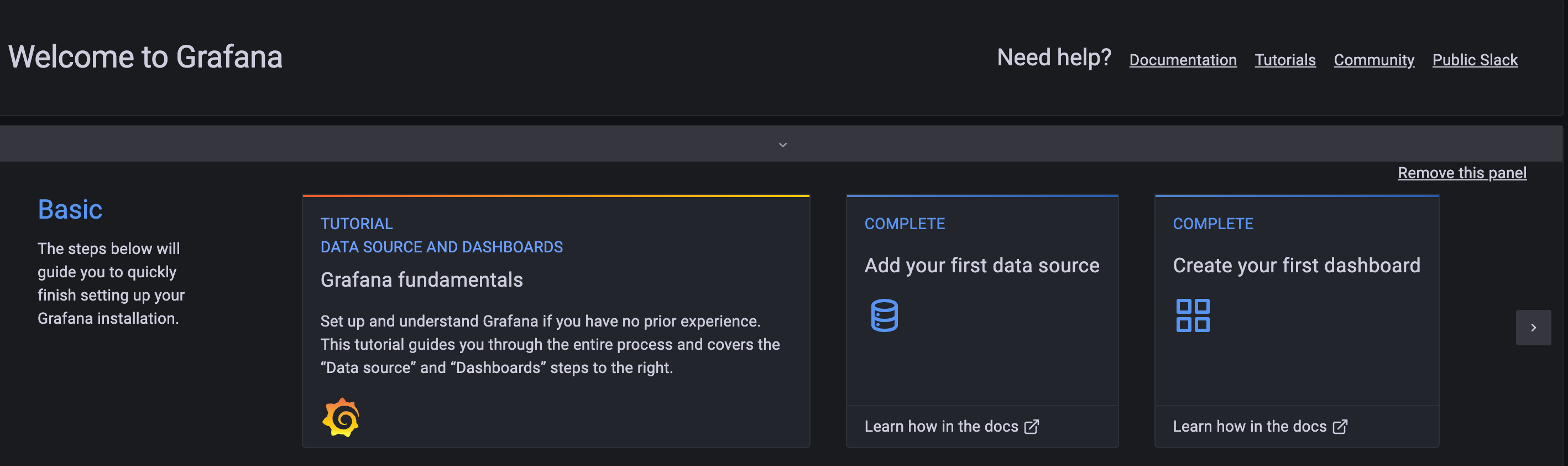Click the database cylinder icon

coord(884,315)
